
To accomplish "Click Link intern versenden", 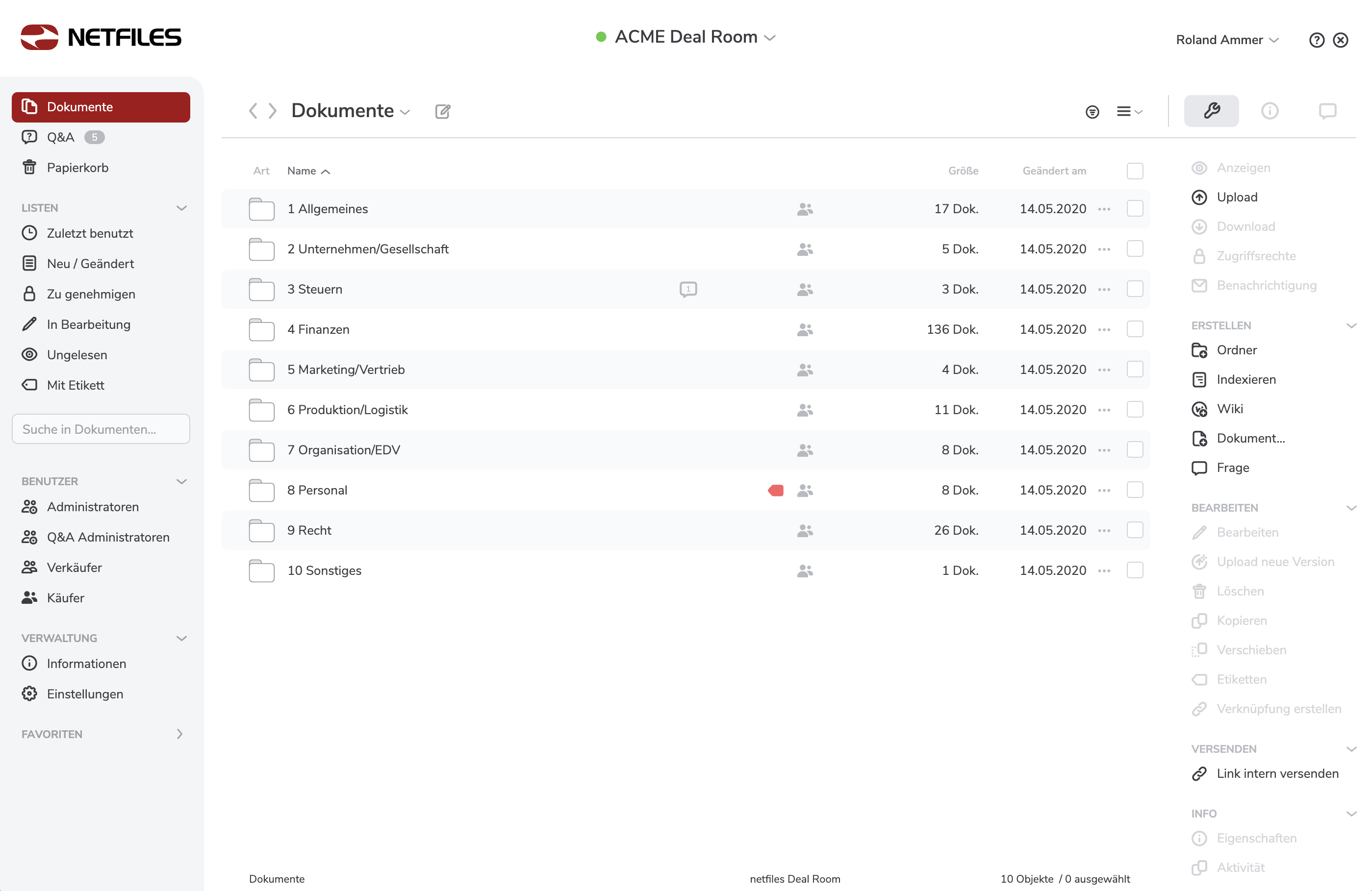I will point(1277,773).
